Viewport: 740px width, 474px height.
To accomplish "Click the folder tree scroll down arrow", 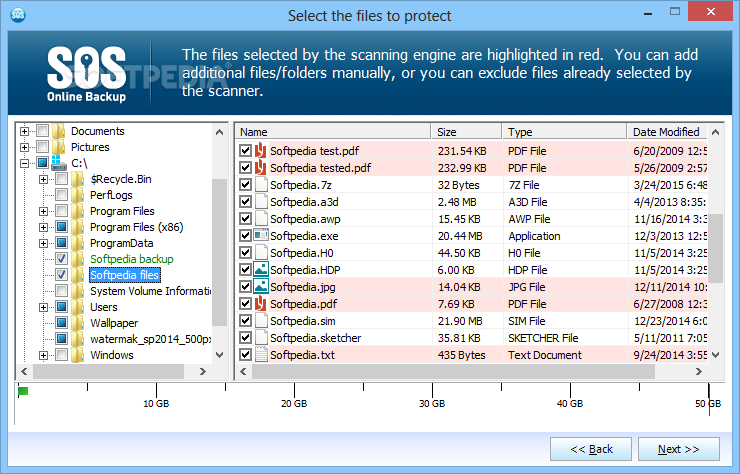I will [219, 355].
